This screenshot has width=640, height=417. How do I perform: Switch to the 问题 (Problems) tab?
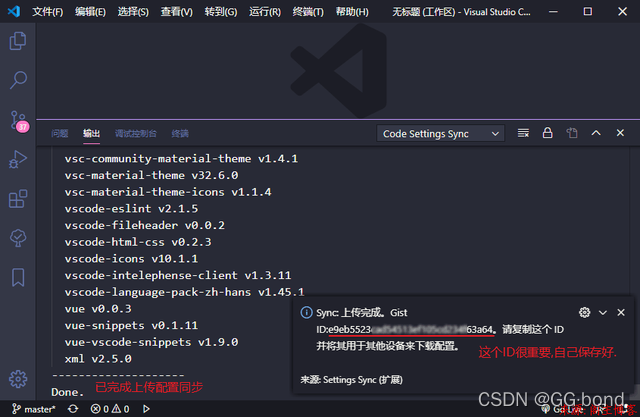60,133
